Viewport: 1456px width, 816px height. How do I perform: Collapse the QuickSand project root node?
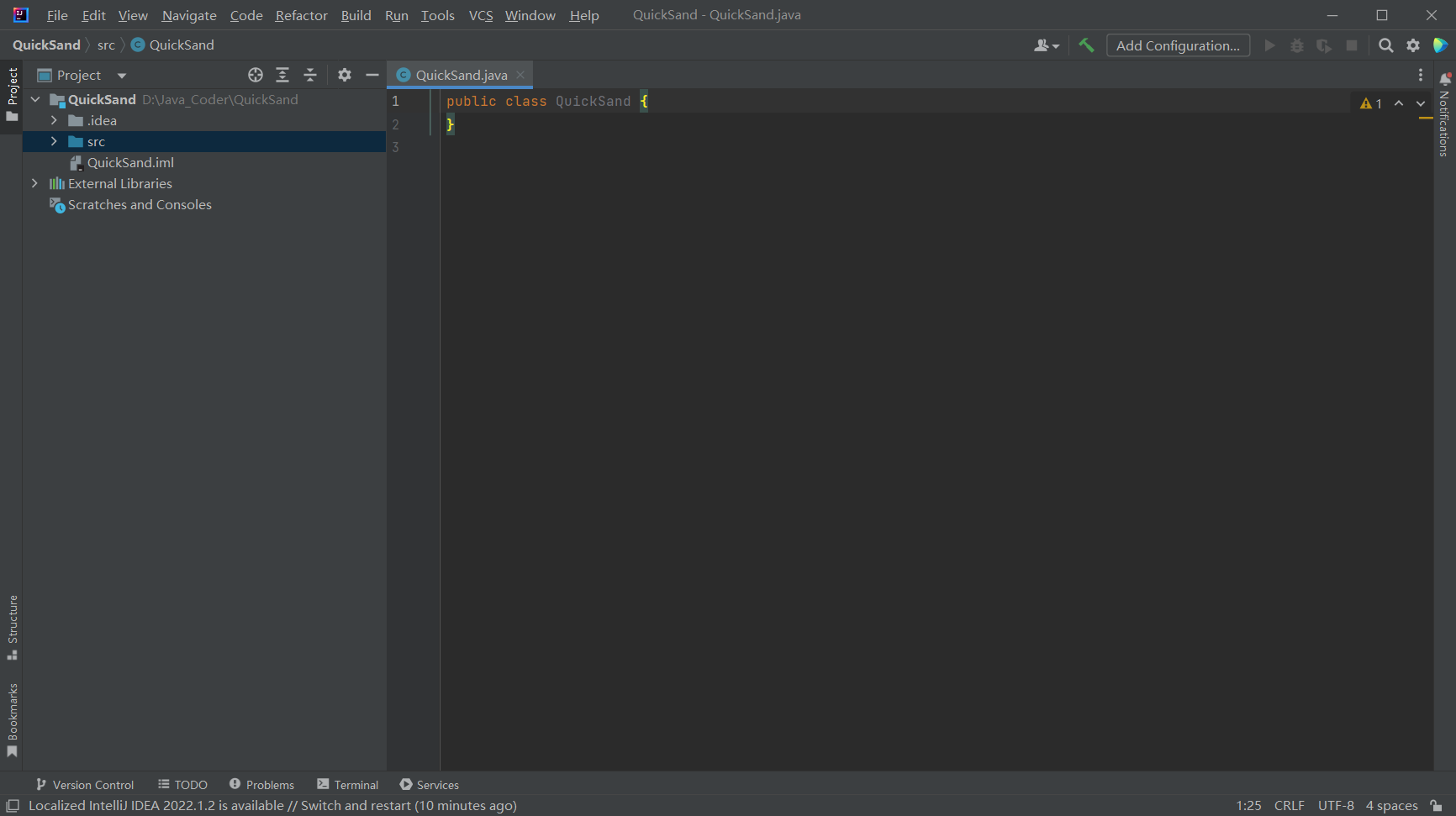(35, 99)
